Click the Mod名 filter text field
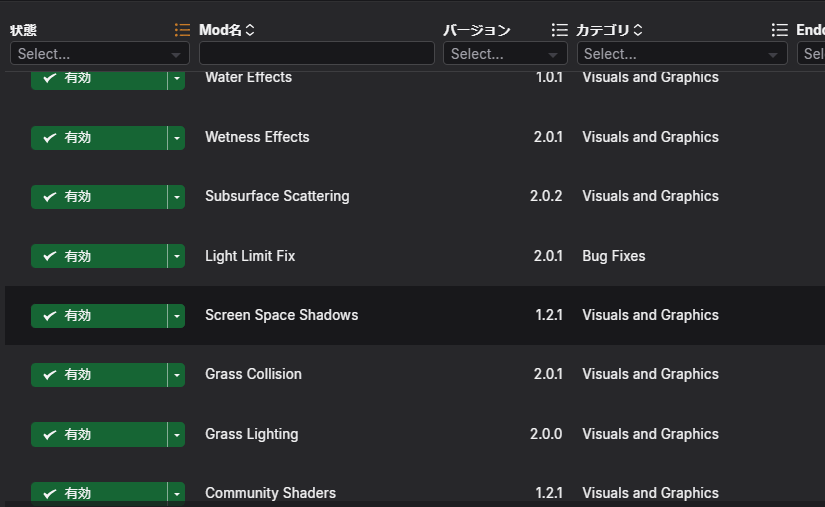 click(x=317, y=54)
